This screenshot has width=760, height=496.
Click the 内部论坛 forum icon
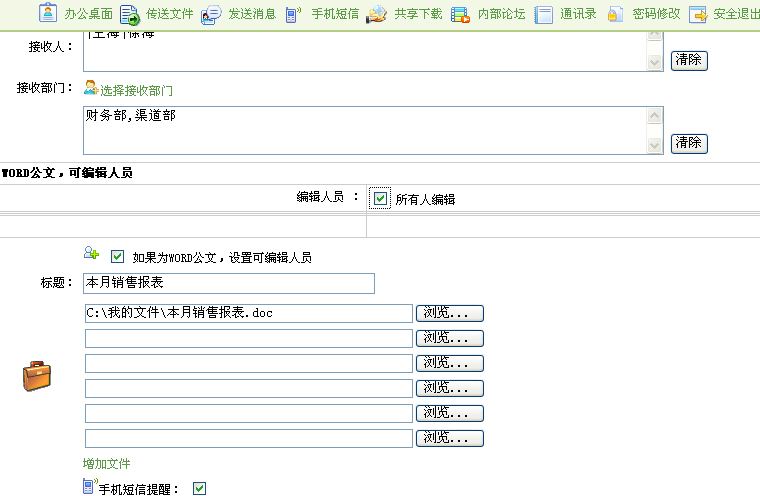click(460, 15)
